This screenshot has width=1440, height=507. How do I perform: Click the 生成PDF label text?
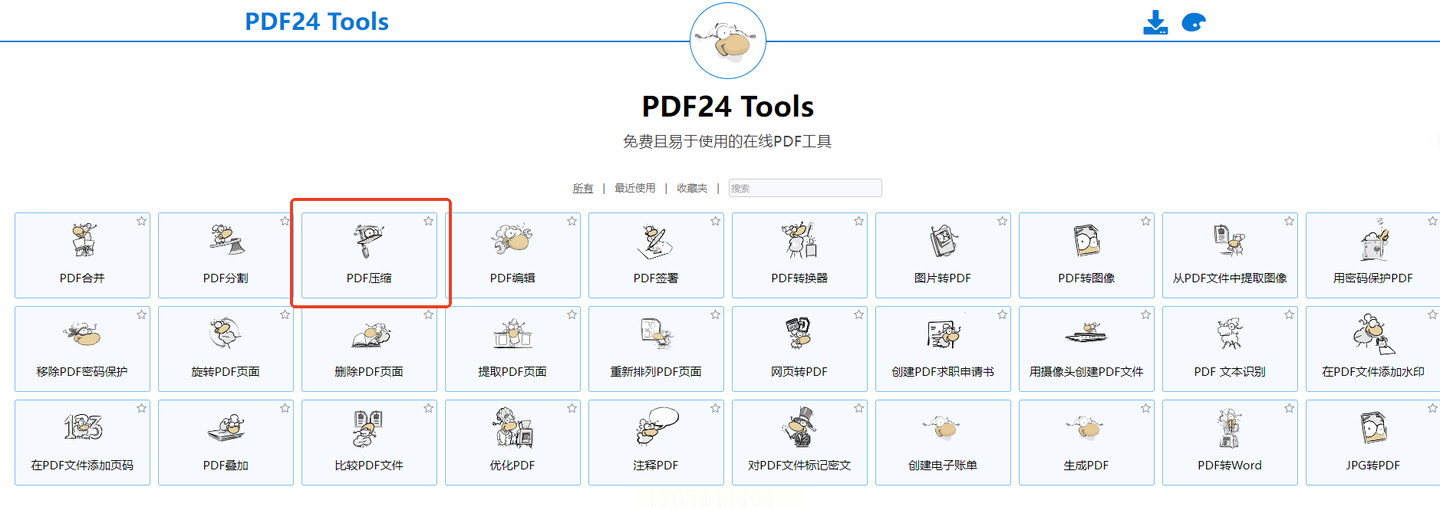coord(1087,465)
